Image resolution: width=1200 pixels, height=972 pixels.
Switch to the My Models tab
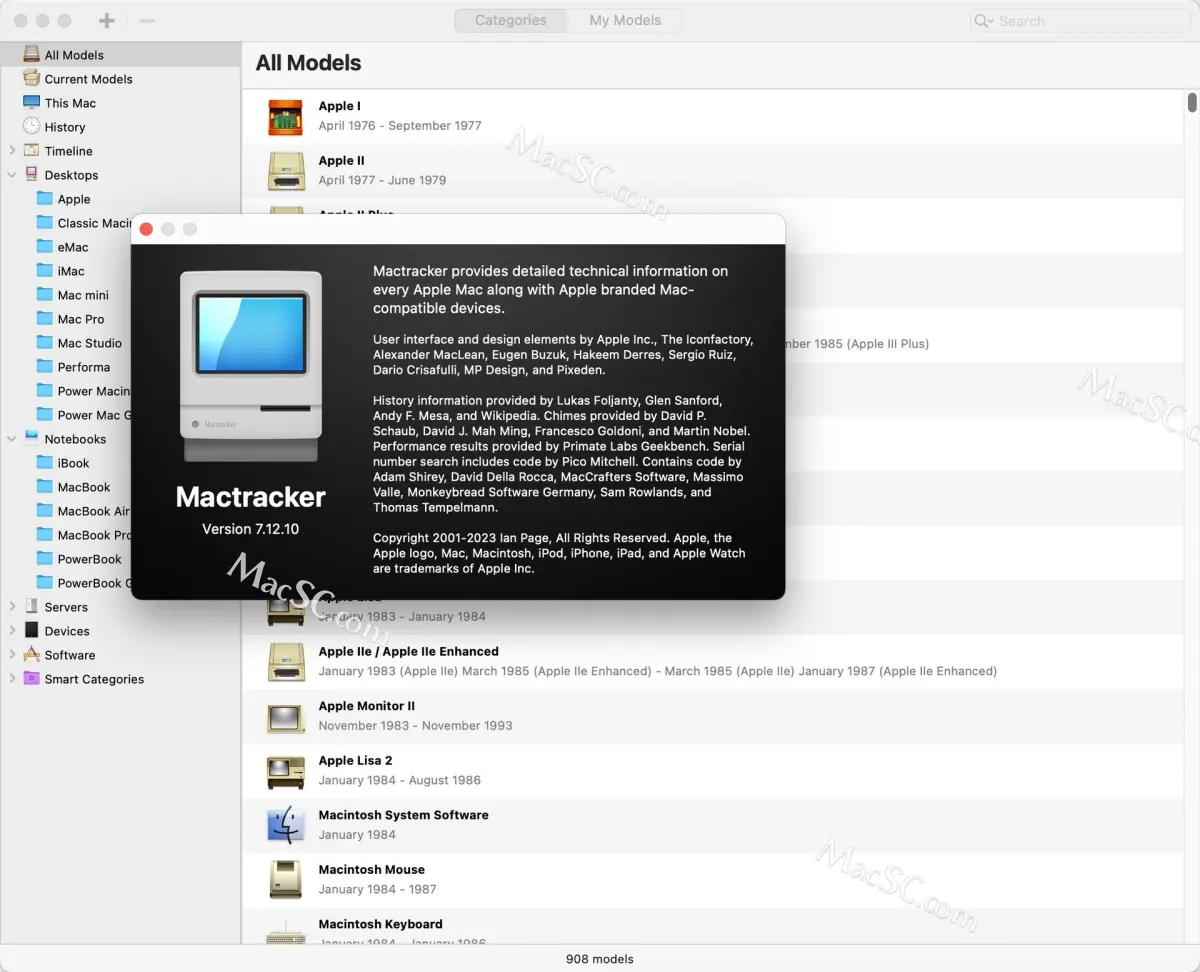click(x=625, y=20)
